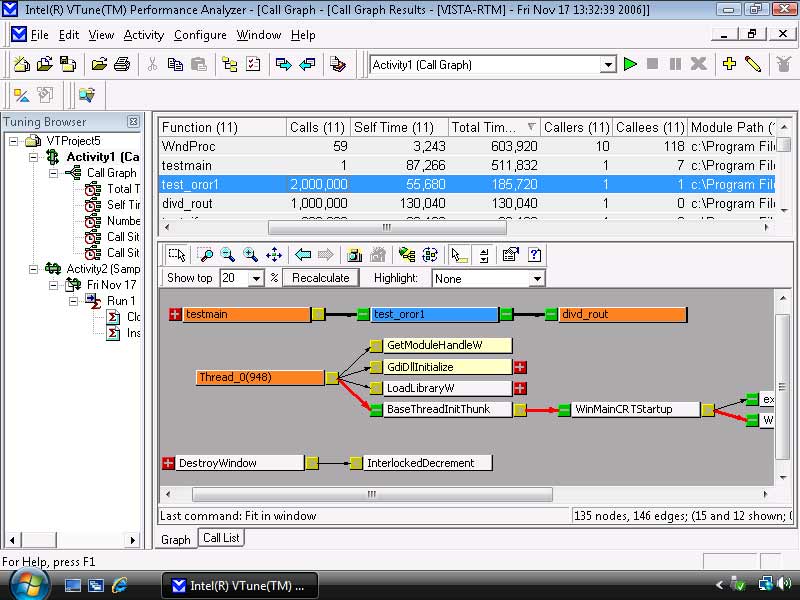Screen dimensions: 800x600
Task: Click the four-arrow fit in window icon
Action: (274, 254)
